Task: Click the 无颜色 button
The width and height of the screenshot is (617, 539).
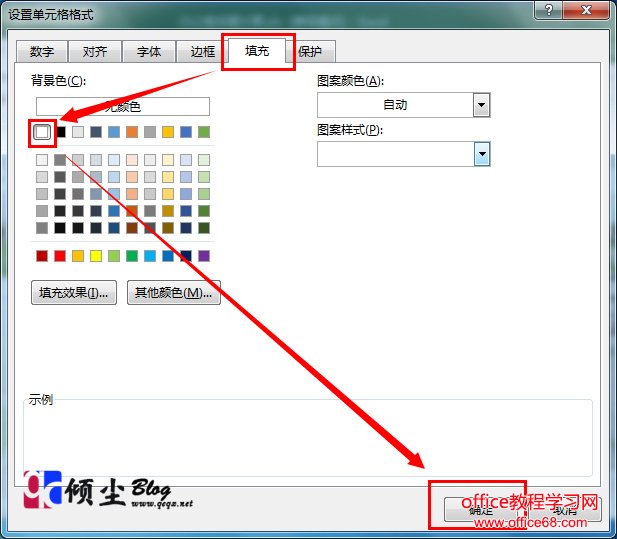Action: pyautogui.click(x=123, y=107)
